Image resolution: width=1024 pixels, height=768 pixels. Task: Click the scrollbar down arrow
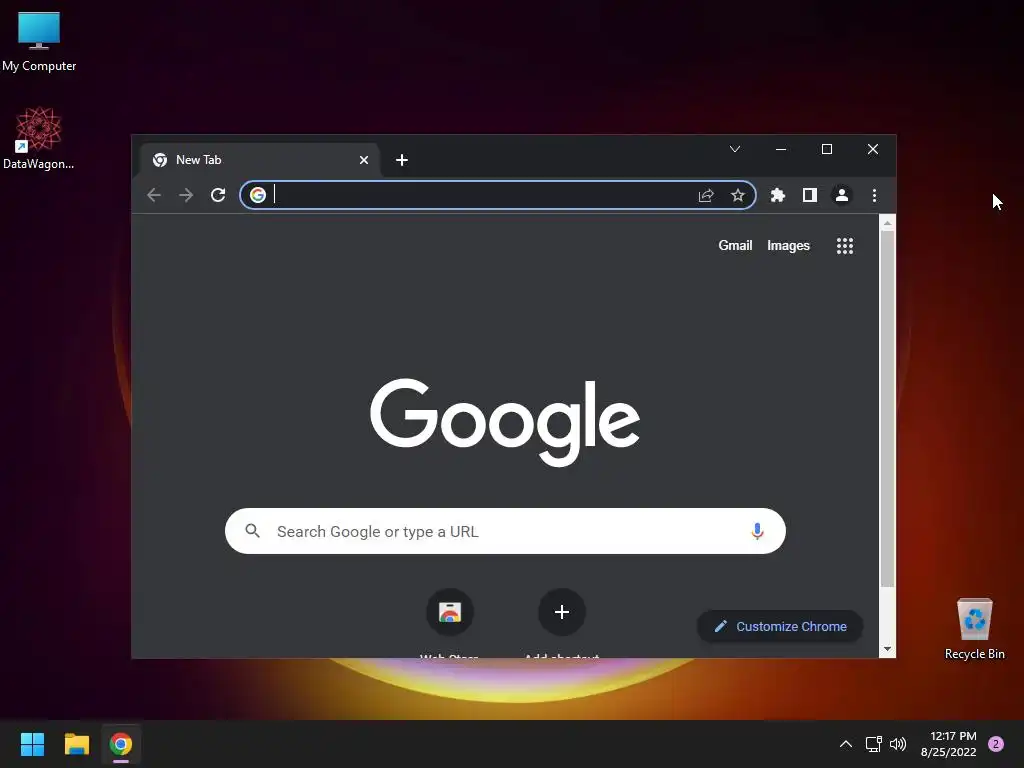(888, 649)
